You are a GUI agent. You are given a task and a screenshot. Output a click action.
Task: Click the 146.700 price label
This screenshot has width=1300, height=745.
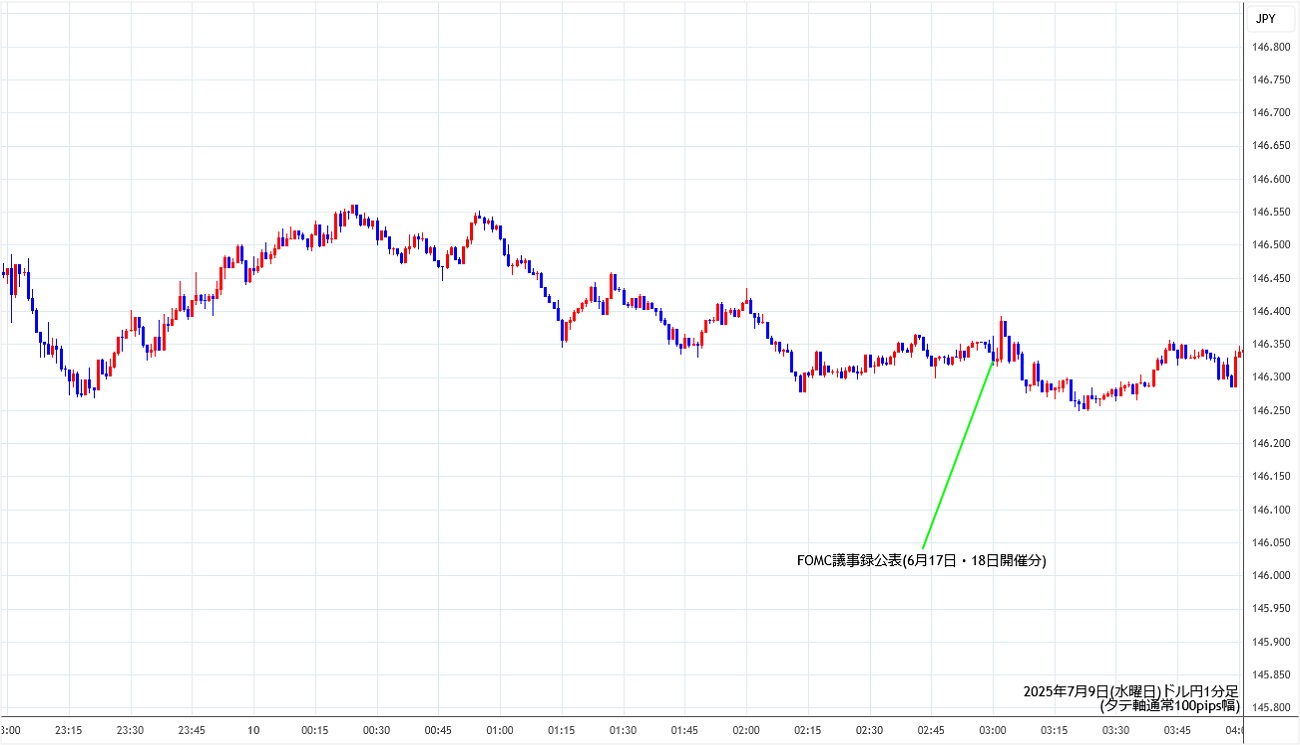click(1270, 113)
